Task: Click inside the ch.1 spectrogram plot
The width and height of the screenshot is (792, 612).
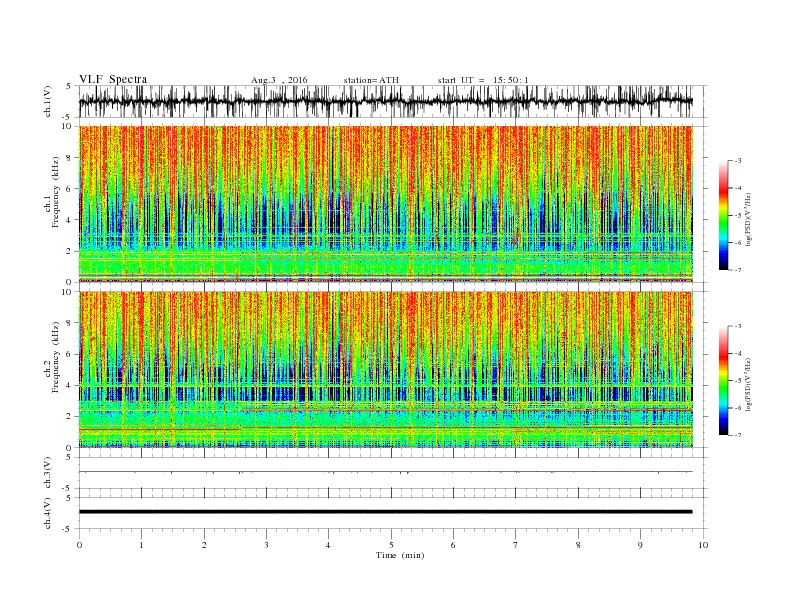Action: pos(386,204)
